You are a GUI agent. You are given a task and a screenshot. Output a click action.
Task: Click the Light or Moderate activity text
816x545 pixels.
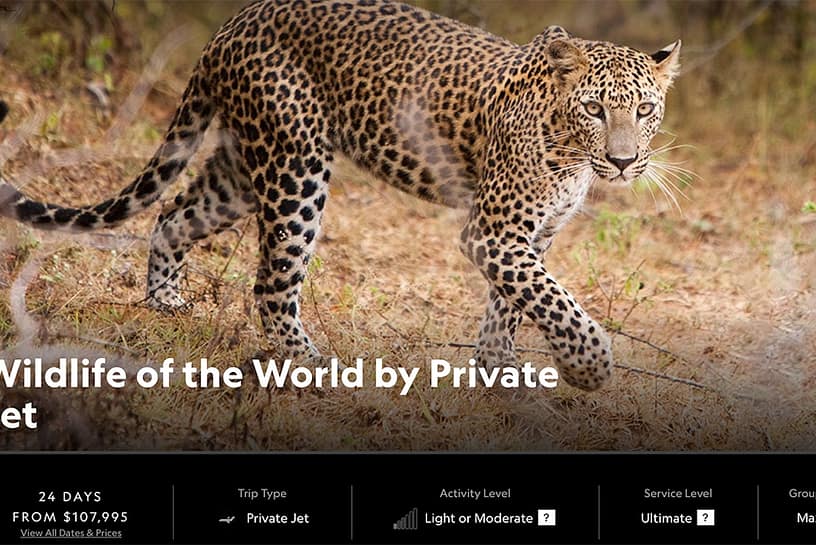pyautogui.click(x=478, y=518)
